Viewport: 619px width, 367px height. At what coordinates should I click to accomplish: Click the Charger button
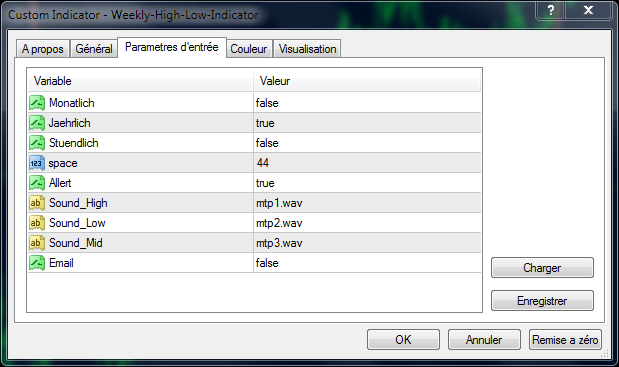[x=542, y=268]
